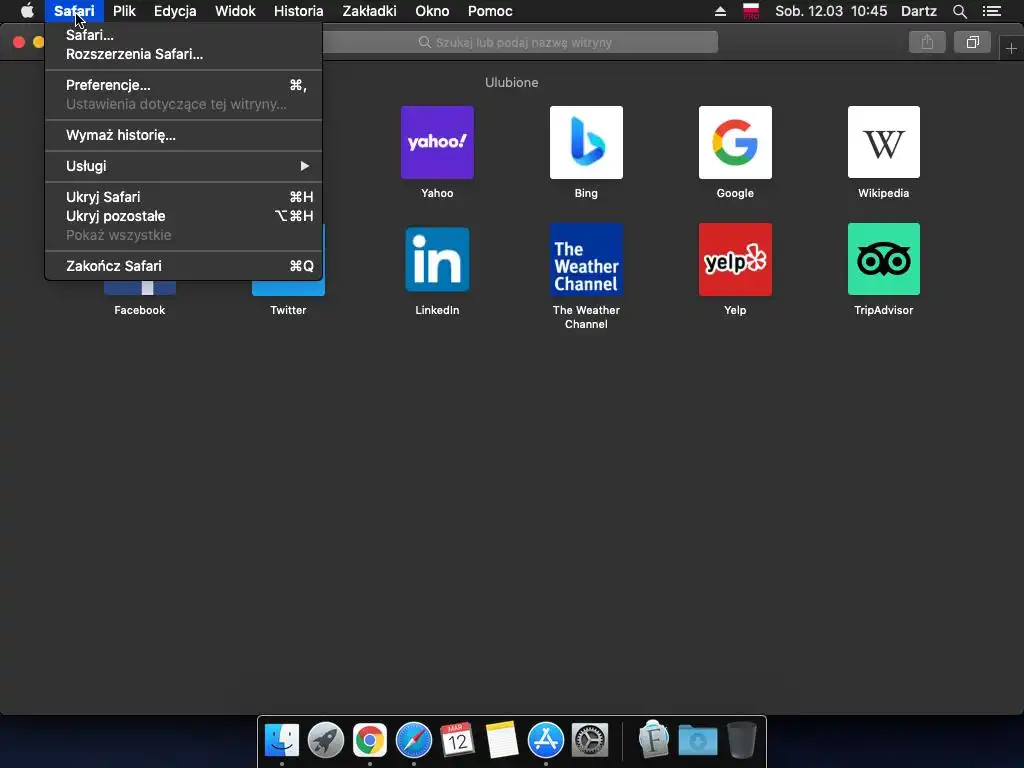Click the Share button in Safari toolbar
Image resolution: width=1024 pixels, height=768 pixels.
click(927, 42)
